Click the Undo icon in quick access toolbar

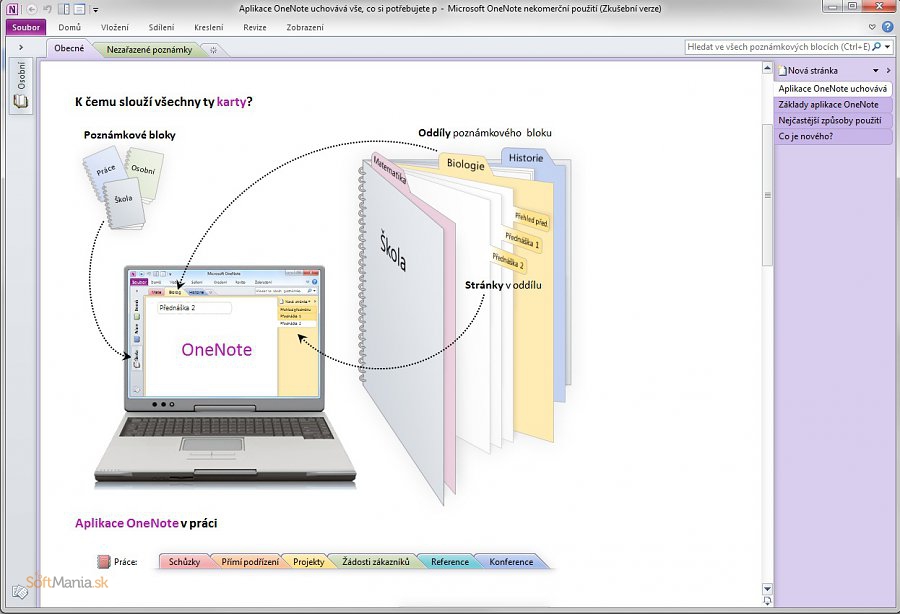point(48,9)
